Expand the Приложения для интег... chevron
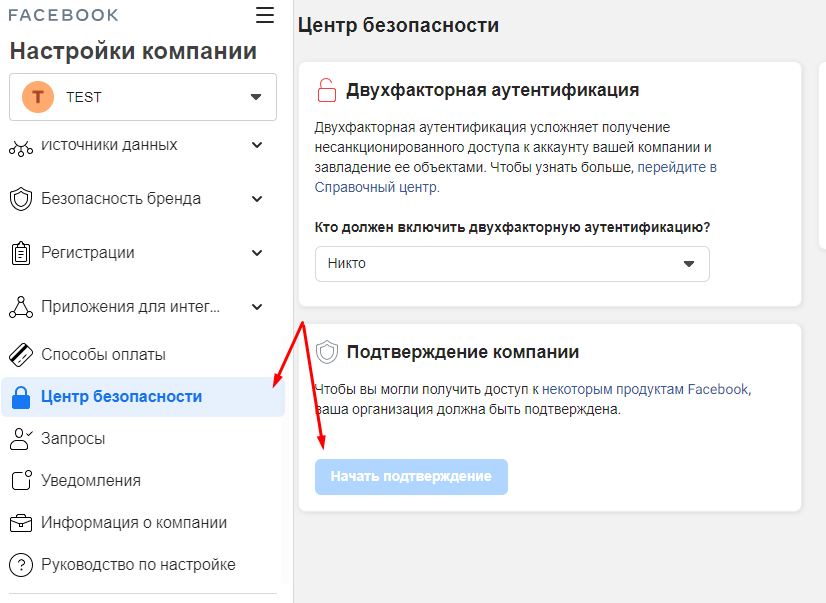826x603 pixels. click(257, 307)
